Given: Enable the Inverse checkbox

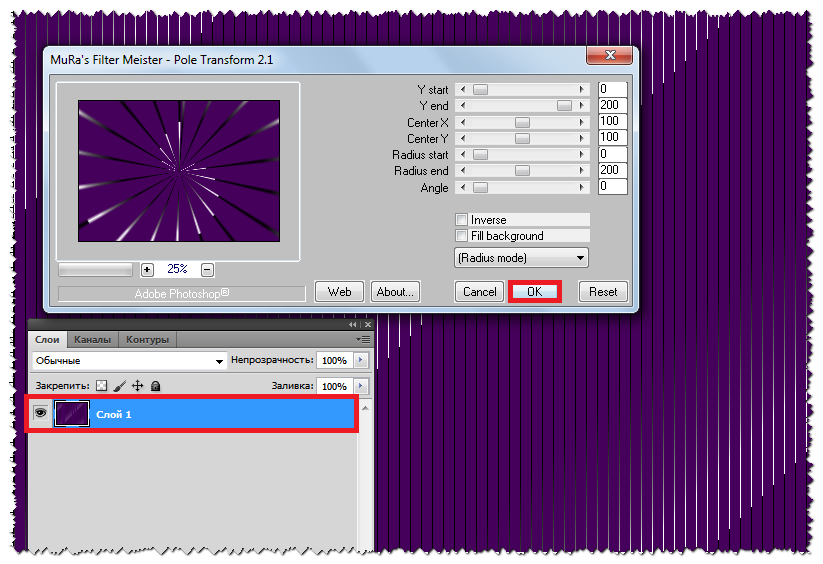Looking at the screenshot, I should (461, 219).
